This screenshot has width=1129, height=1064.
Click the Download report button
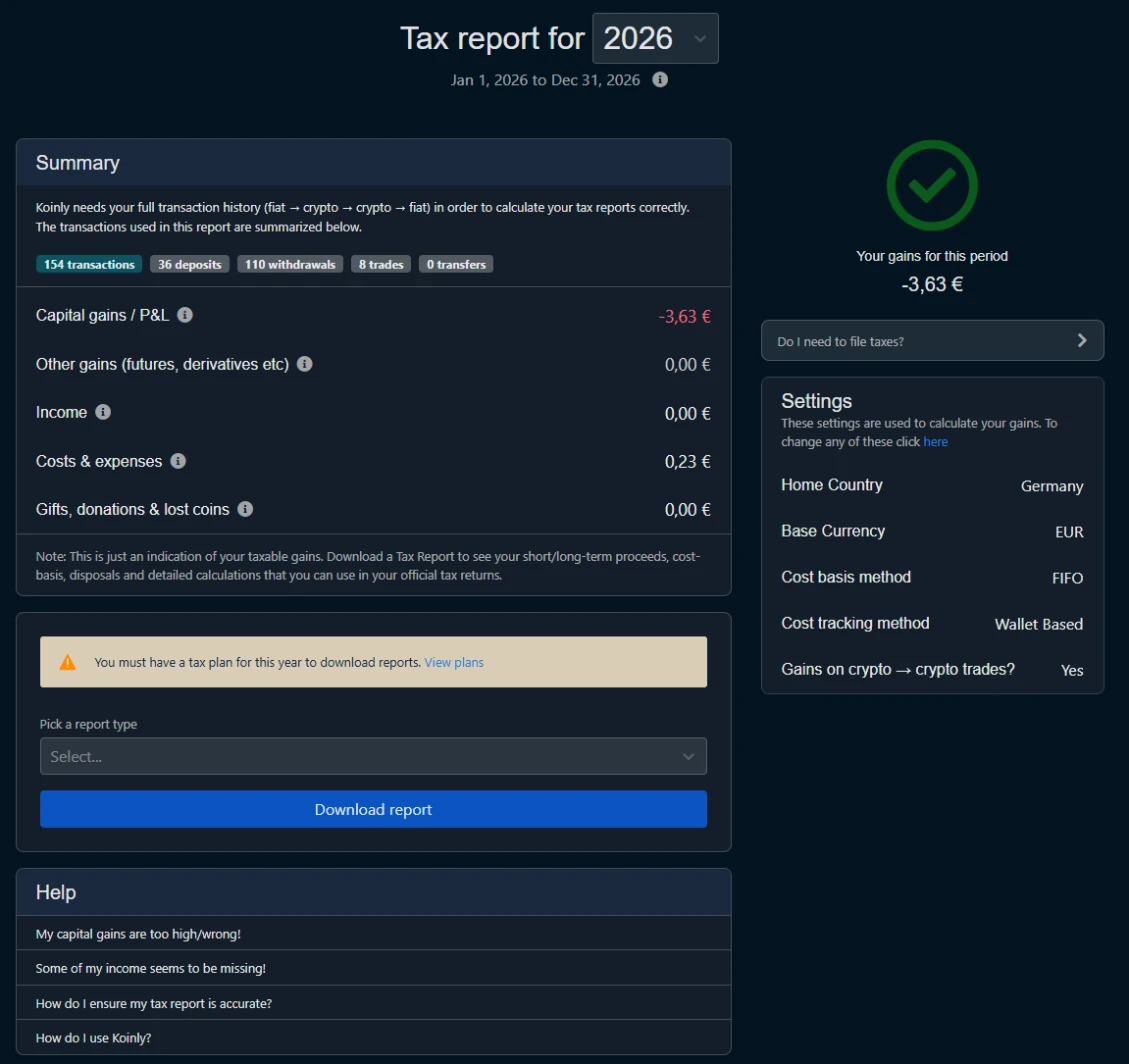(373, 809)
